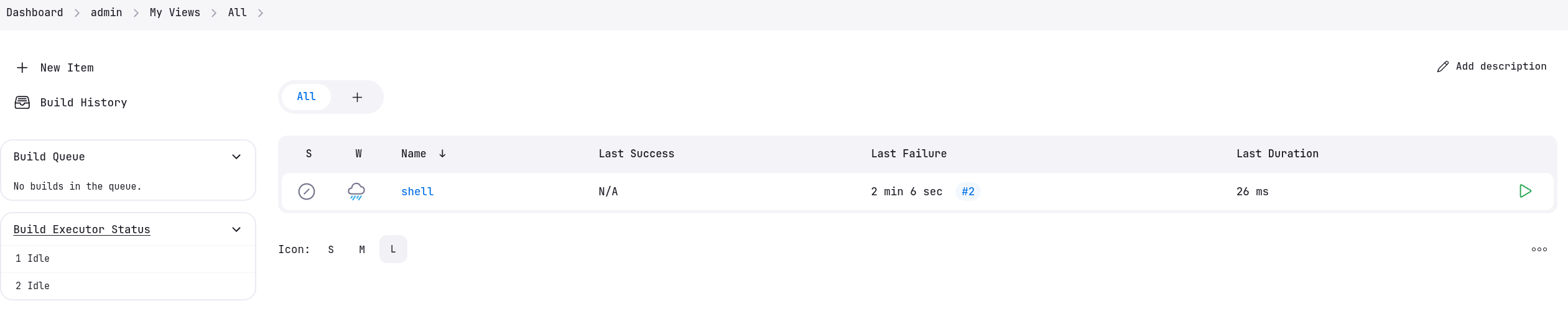Click the rainy weather health icon
Viewport: 1568px width, 324px height.
(356, 192)
